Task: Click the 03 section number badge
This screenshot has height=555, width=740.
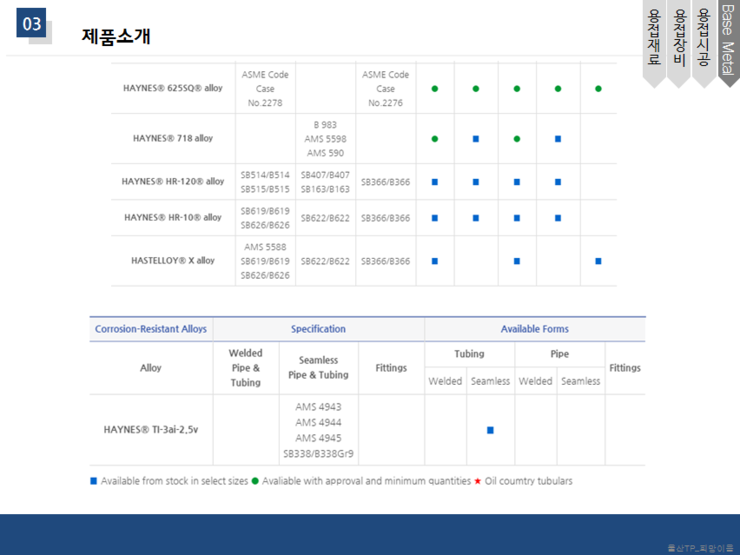Action: pos(32,23)
